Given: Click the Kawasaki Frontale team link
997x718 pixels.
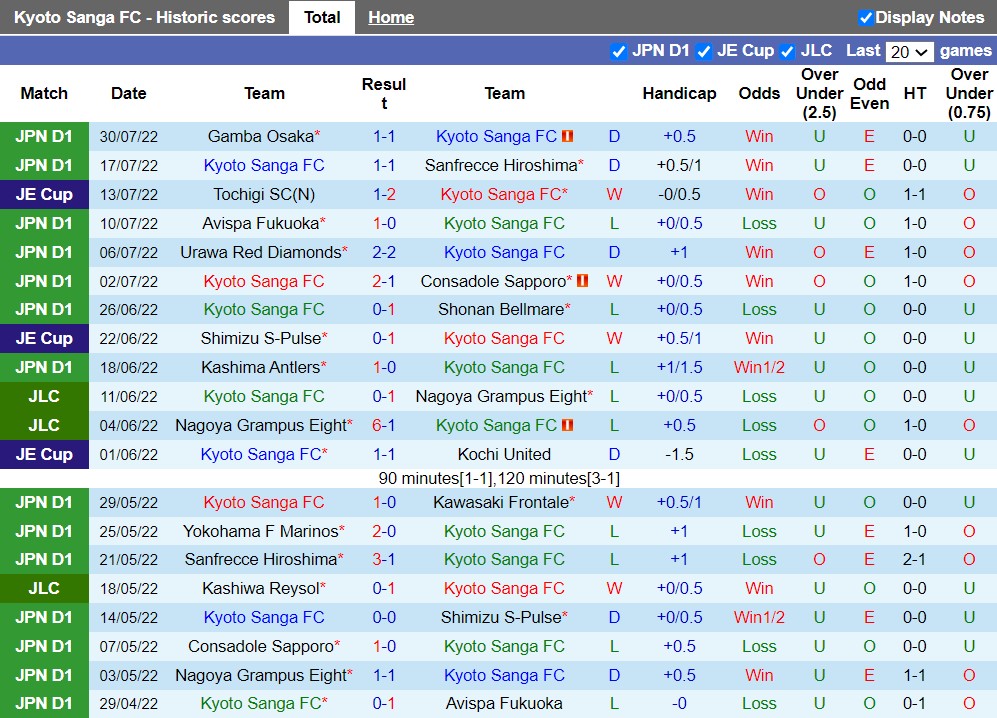Looking at the screenshot, I should (x=504, y=502).
